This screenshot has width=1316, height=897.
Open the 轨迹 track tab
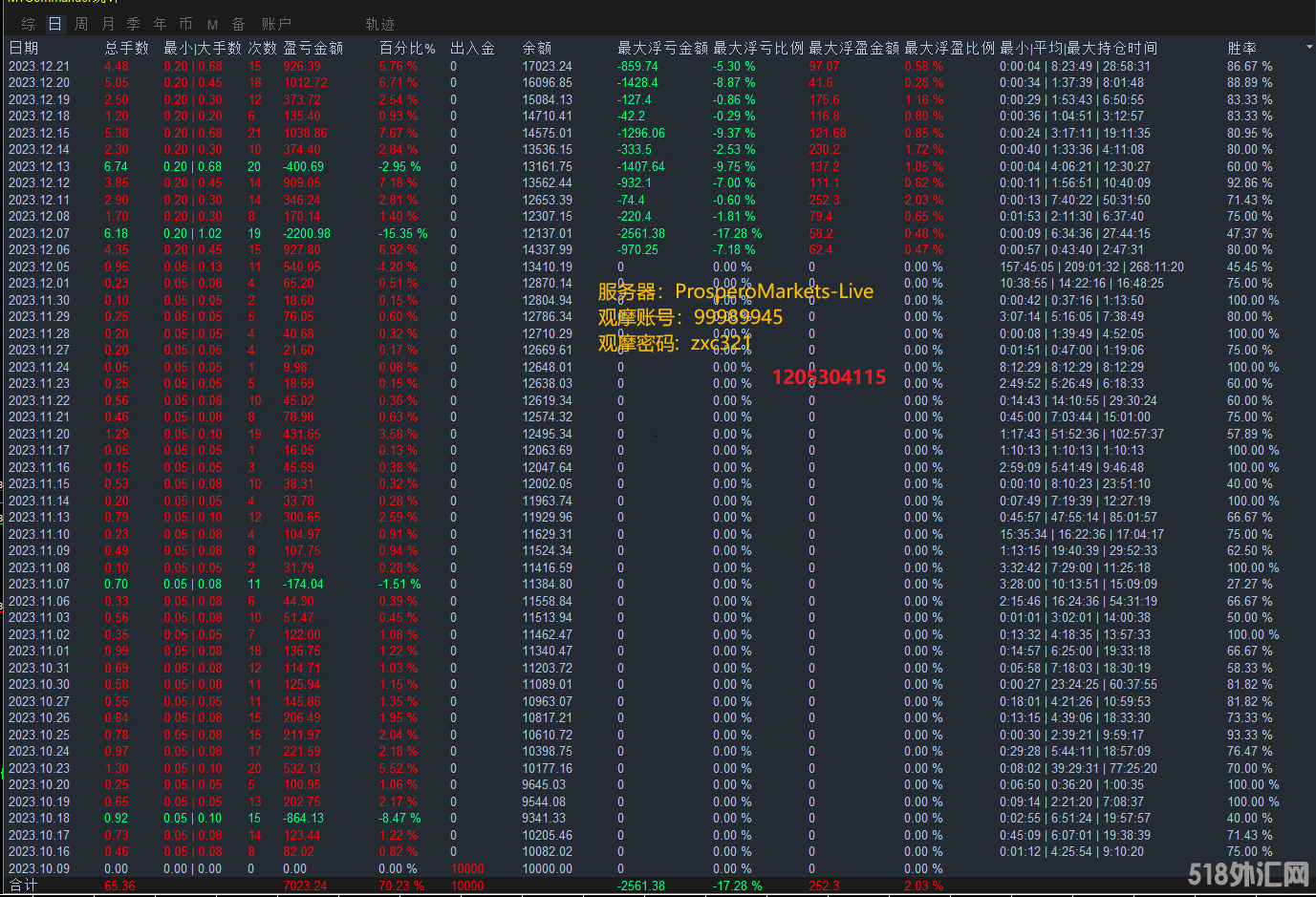pyautogui.click(x=379, y=24)
